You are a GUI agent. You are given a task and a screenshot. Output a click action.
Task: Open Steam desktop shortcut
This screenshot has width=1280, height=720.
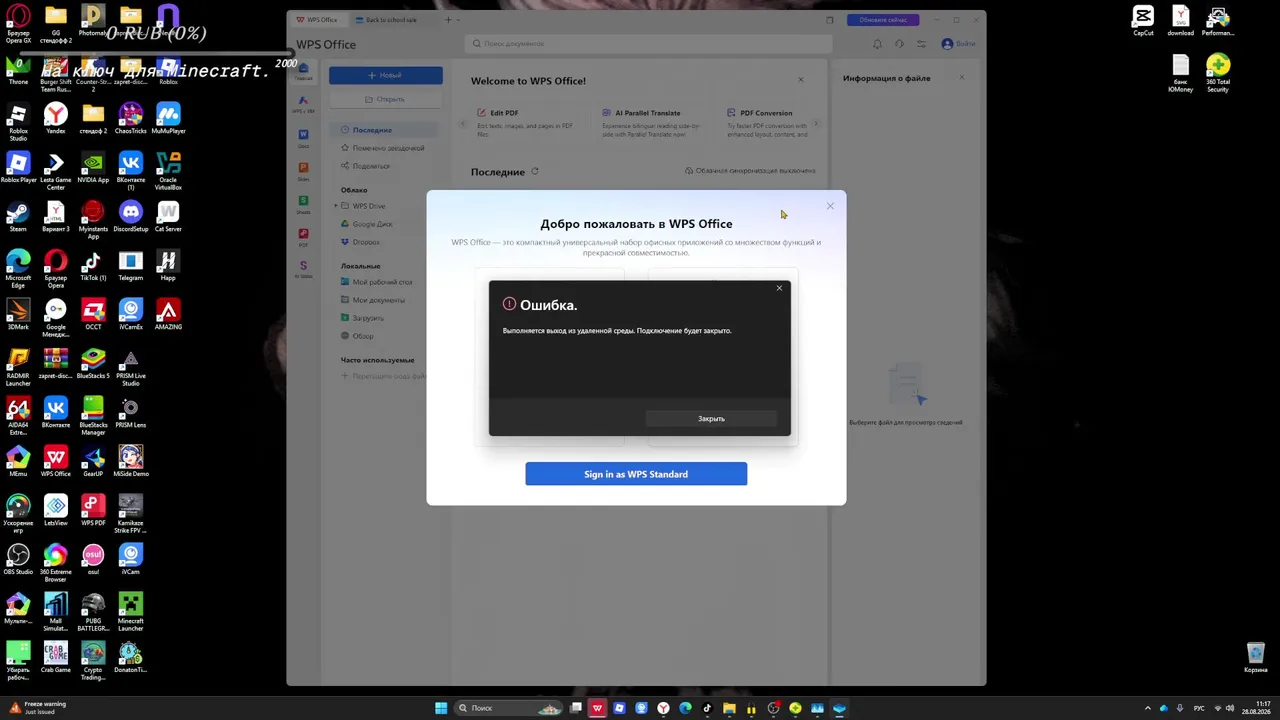click(x=18, y=217)
